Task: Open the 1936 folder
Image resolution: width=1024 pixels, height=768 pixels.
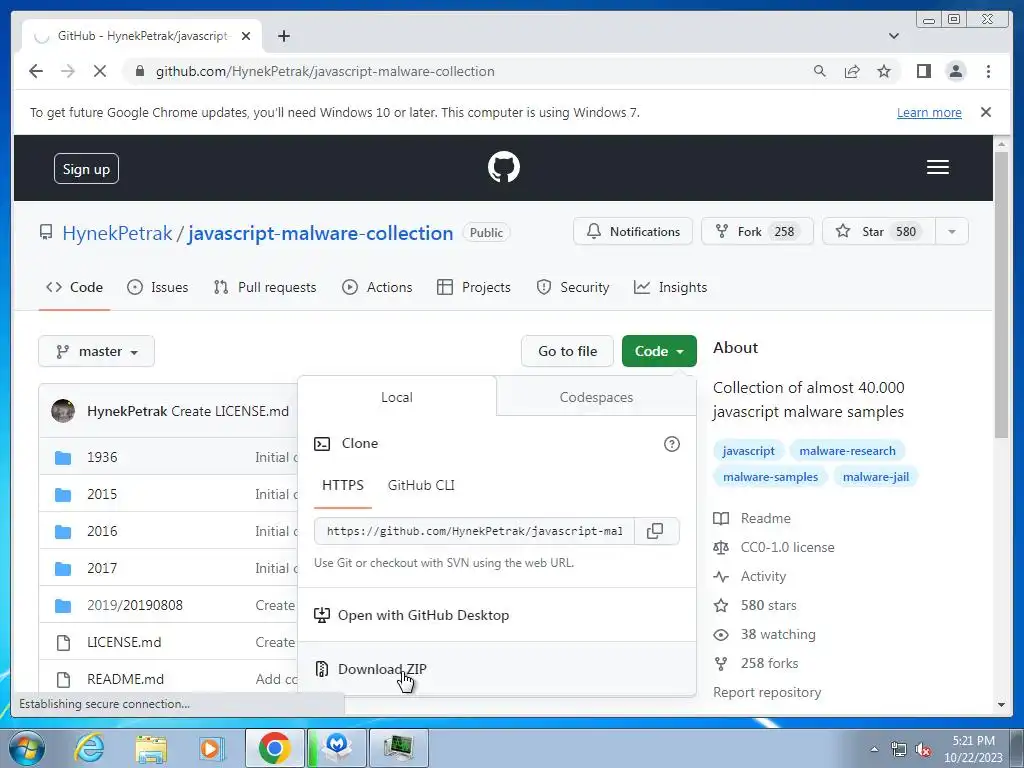Action: pyautogui.click(x=103, y=457)
